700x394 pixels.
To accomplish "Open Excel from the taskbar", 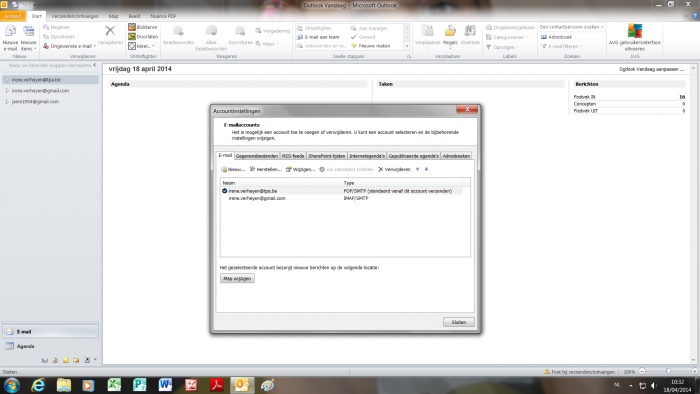I will click(114, 385).
